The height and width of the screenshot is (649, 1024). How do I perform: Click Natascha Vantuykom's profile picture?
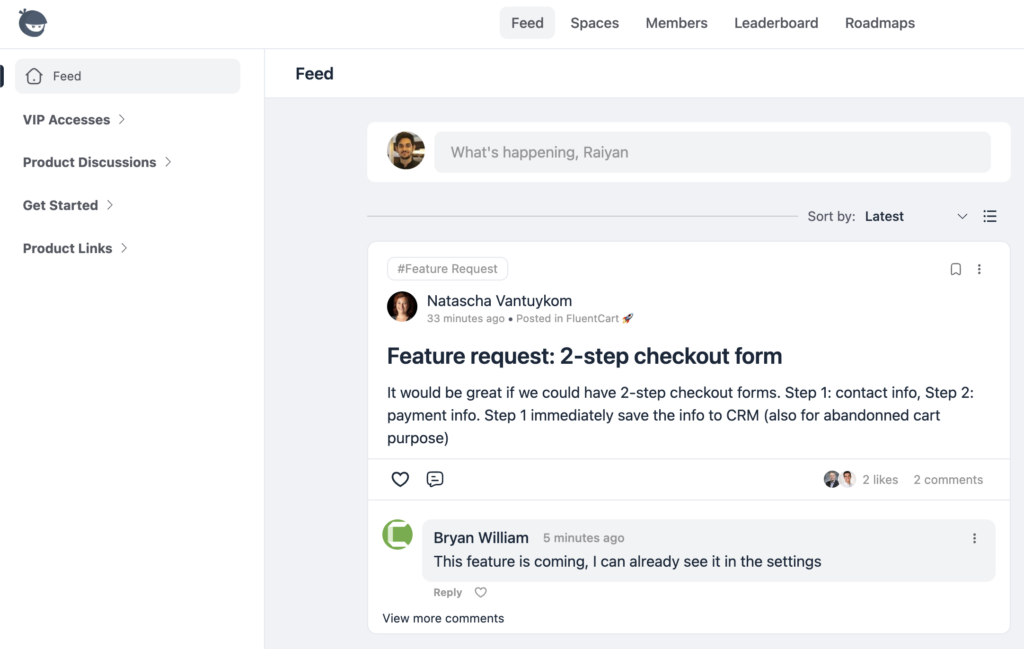[402, 307]
